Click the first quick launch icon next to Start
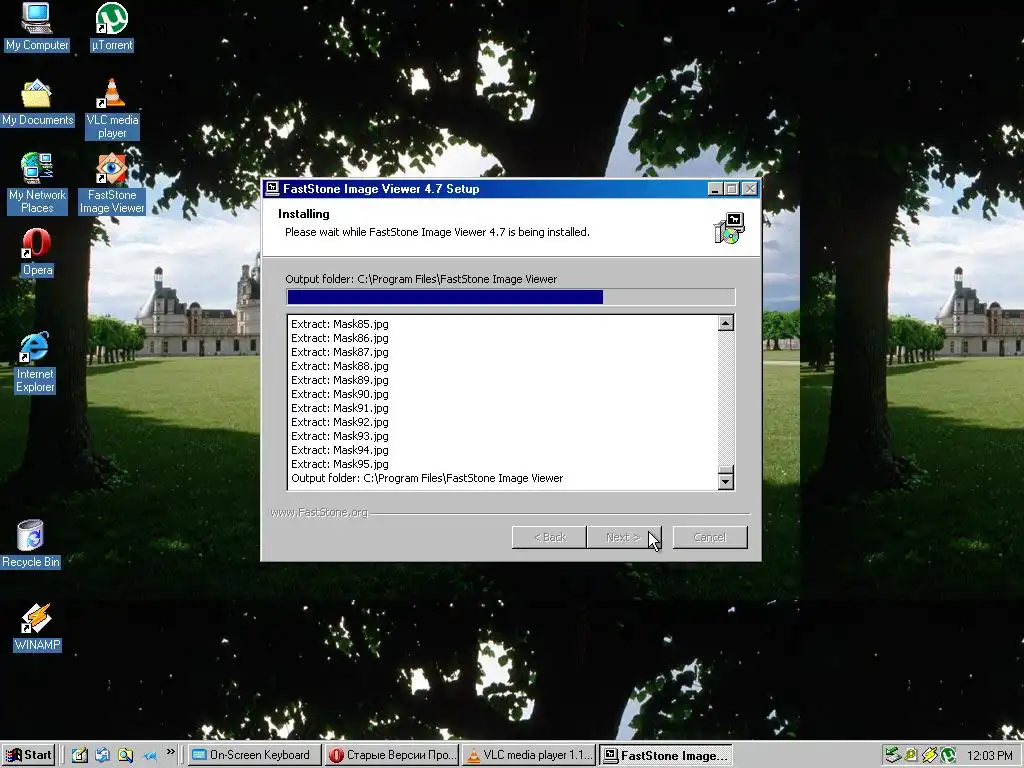The width and height of the screenshot is (1024, 768). (80, 755)
